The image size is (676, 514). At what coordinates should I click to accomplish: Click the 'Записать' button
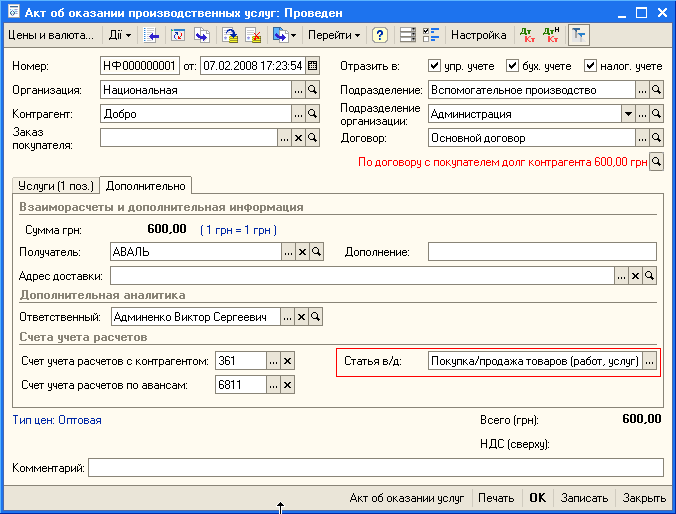(584, 497)
